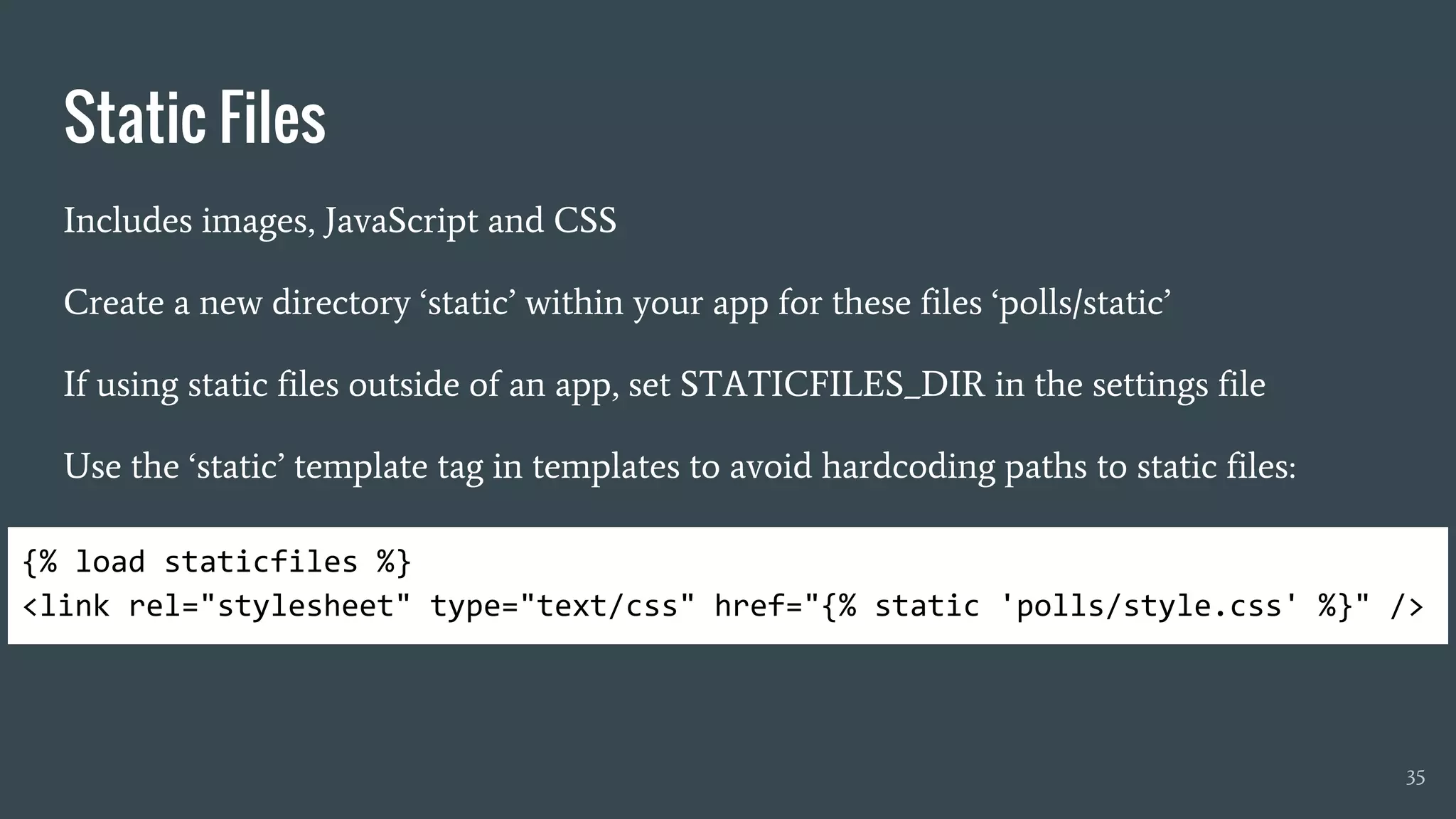
Task: Click type="text/css" in the code block
Action: coord(562,606)
